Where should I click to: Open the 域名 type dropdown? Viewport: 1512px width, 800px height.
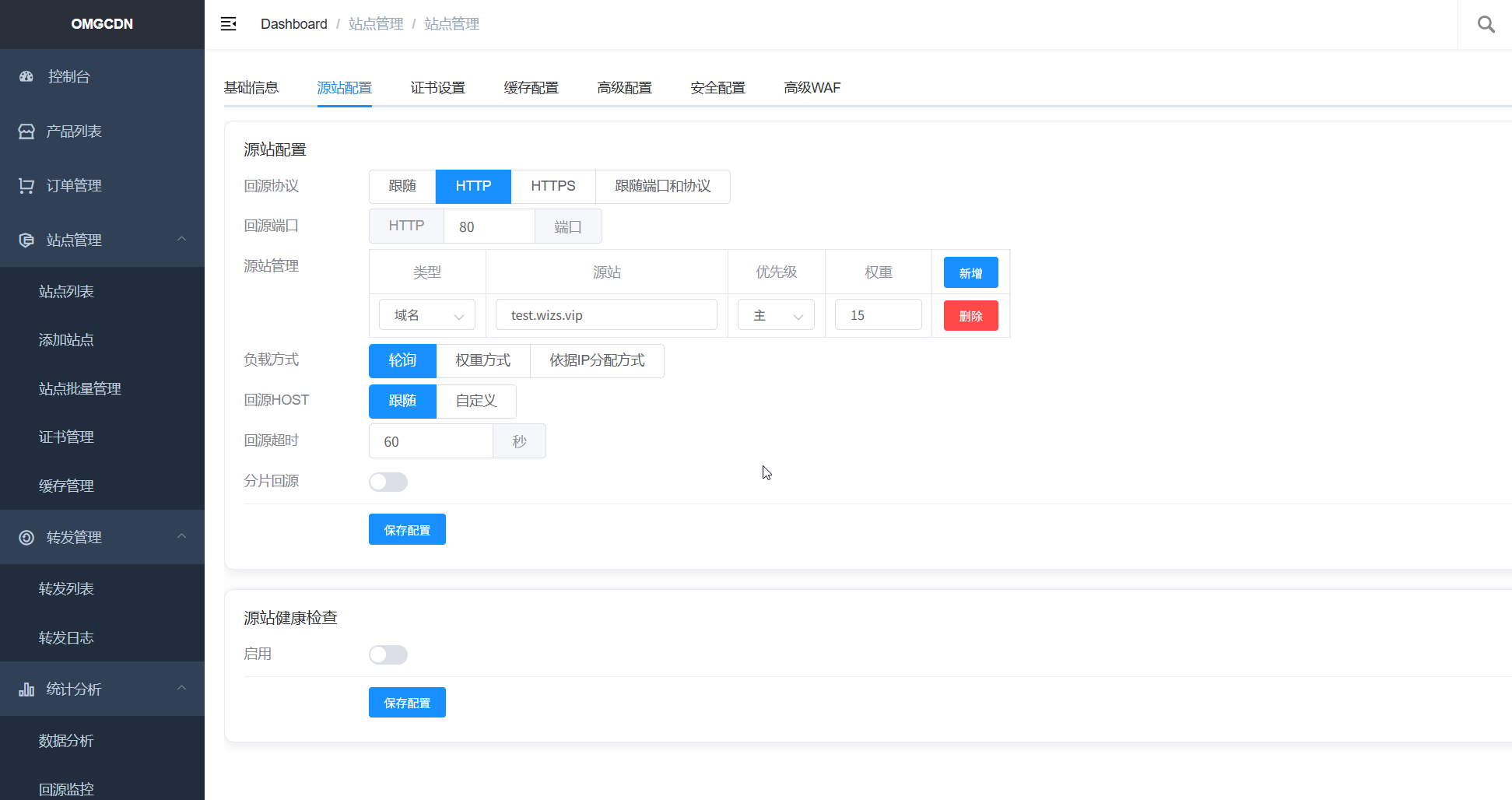click(427, 315)
